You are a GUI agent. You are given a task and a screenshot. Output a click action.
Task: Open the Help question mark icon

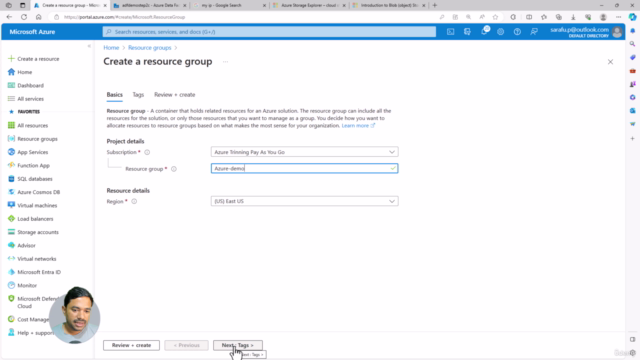517,32
